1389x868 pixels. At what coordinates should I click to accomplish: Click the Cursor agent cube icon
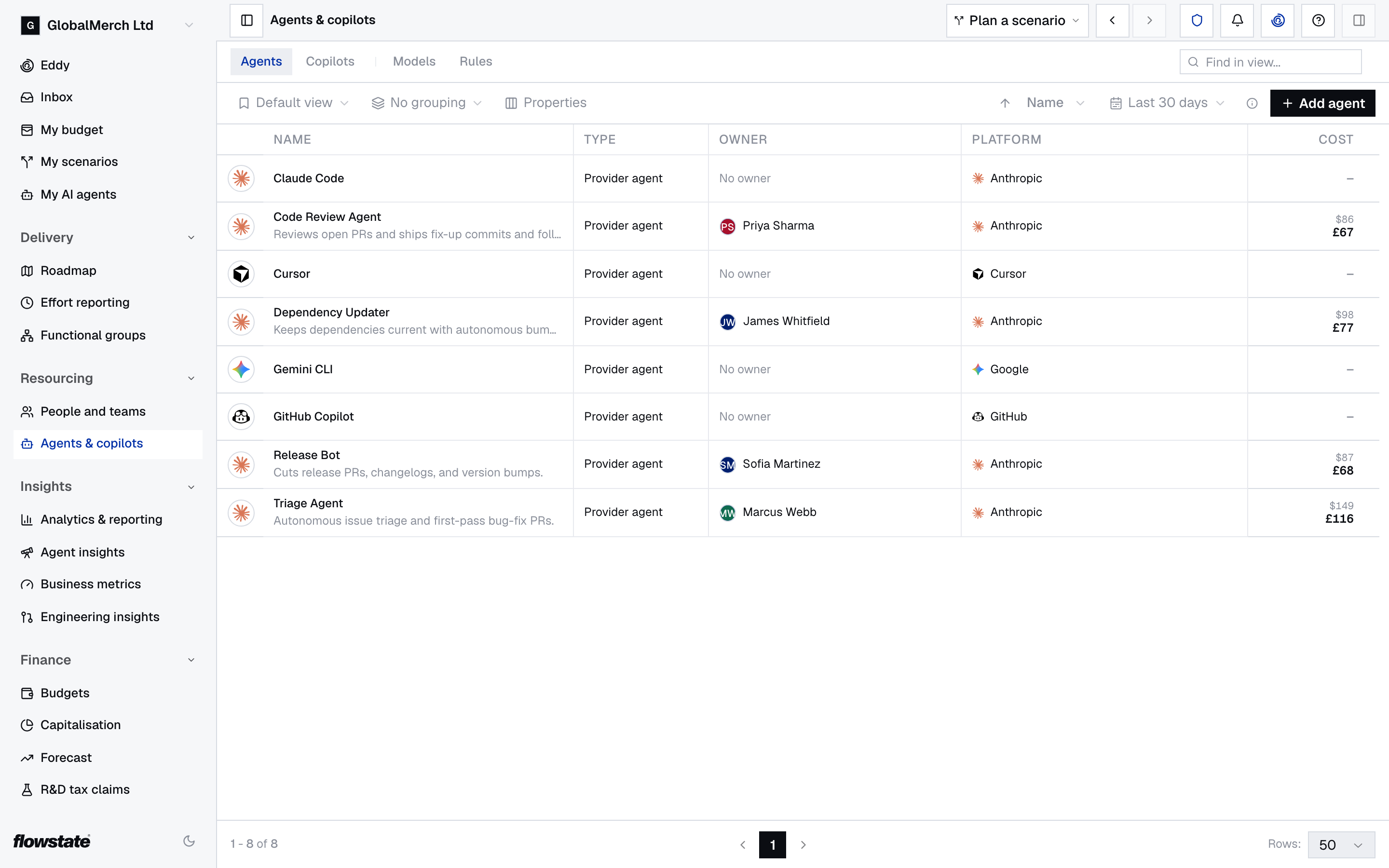pos(241,274)
